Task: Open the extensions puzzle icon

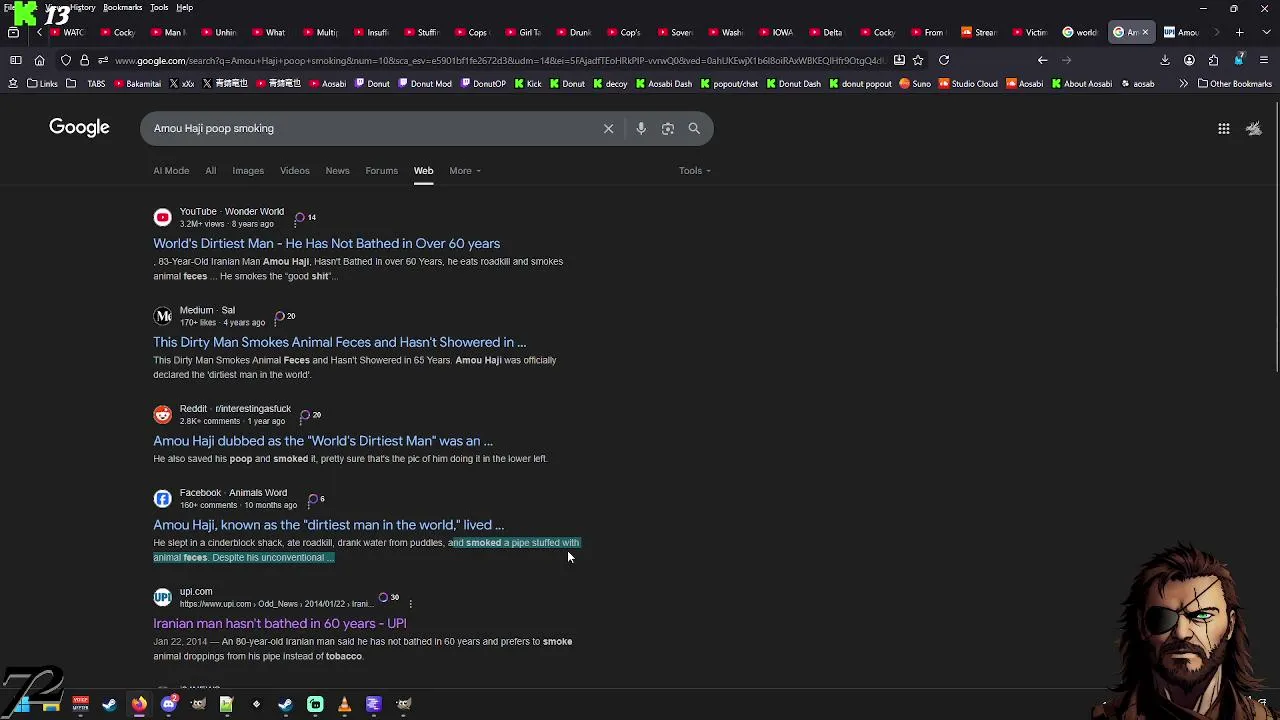Action: (1213, 60)
